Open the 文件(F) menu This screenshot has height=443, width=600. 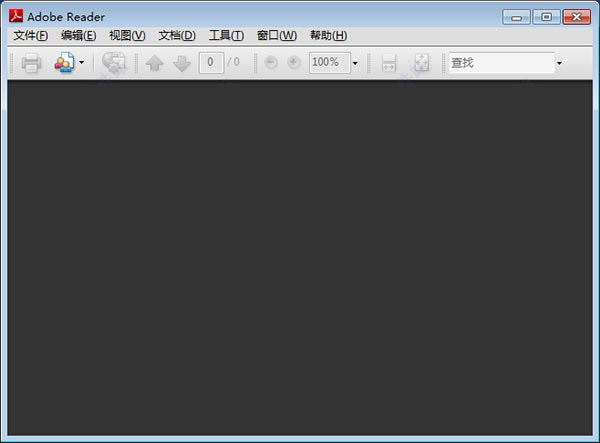(x=31, y=36)
